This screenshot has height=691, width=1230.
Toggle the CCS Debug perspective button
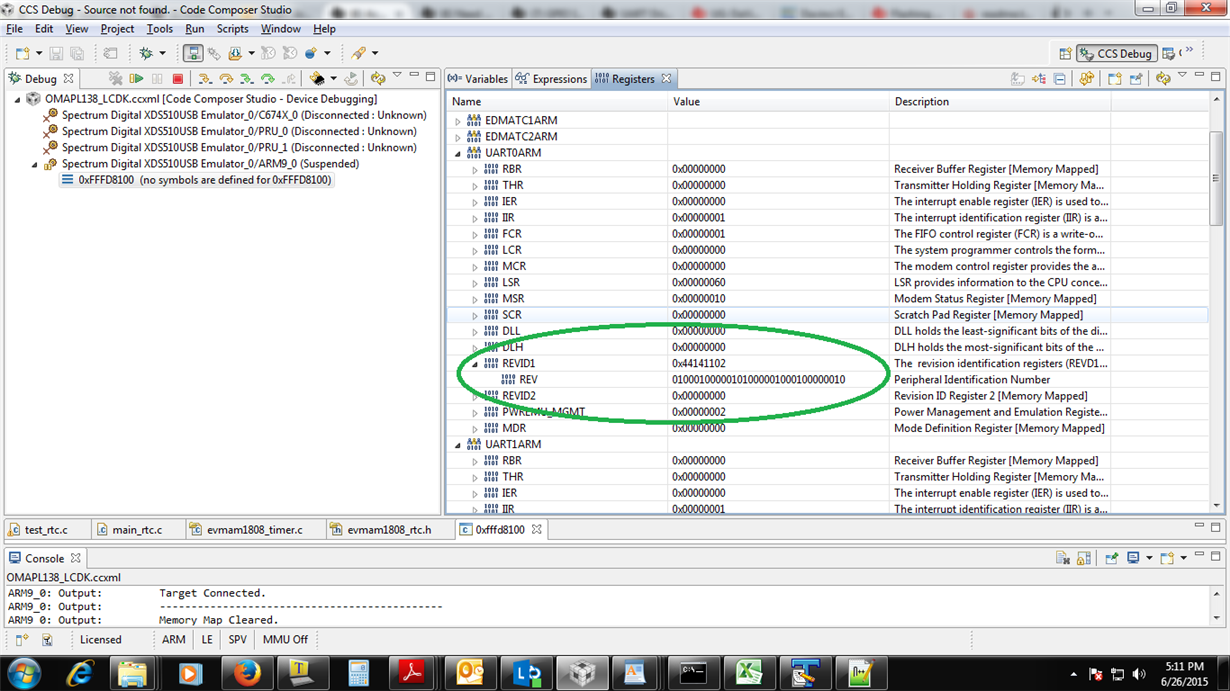pyautogui.click(x=1116, y=54)
